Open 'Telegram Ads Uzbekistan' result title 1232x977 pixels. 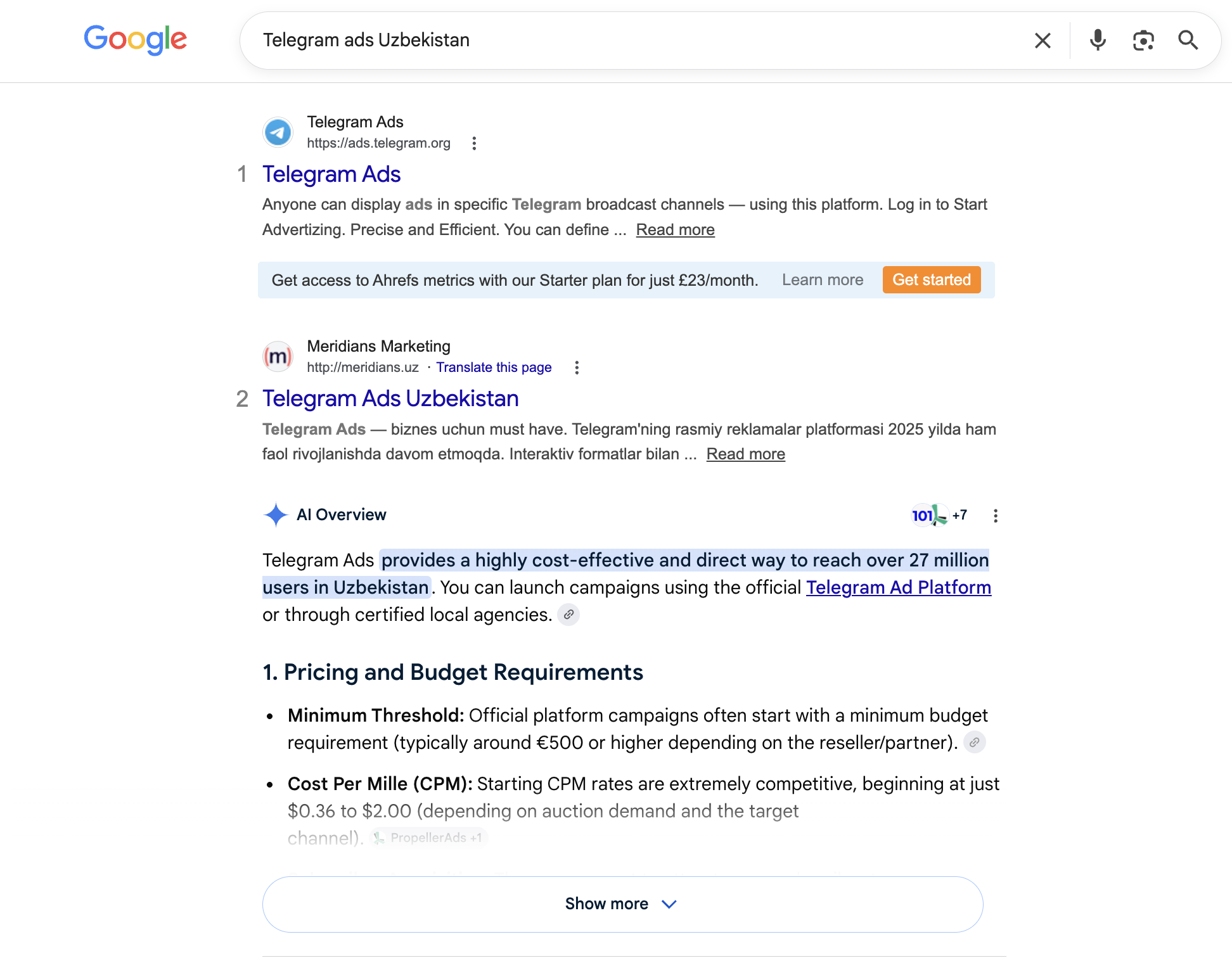click(x=390, y=399)
